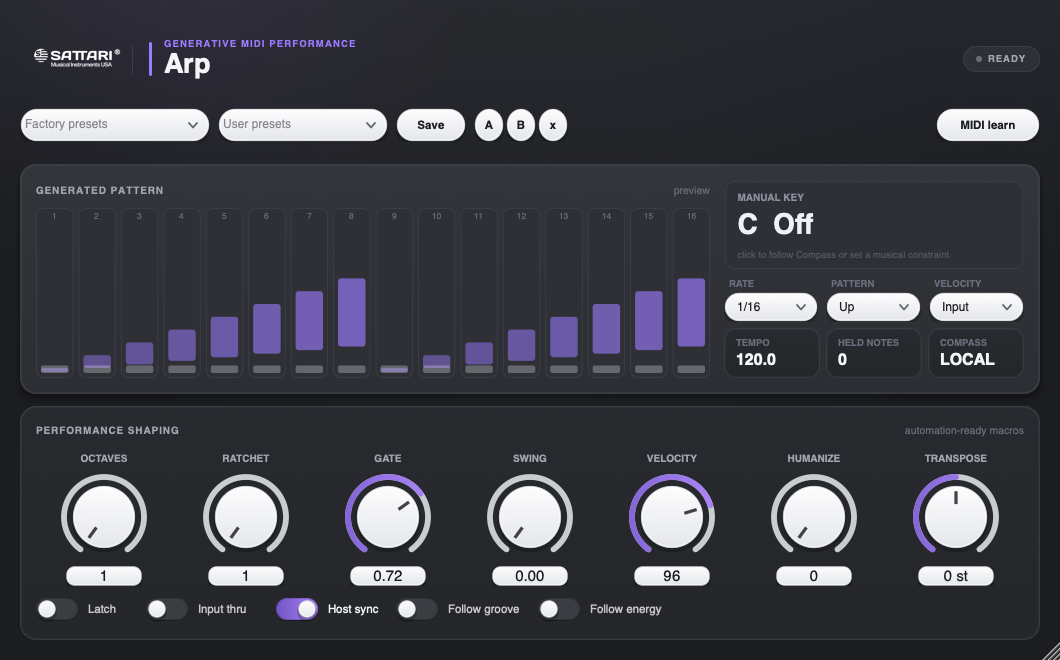This screenshot has height=660, width=1060.
Task: Click the Velocity knob
Action: (672, 517)
